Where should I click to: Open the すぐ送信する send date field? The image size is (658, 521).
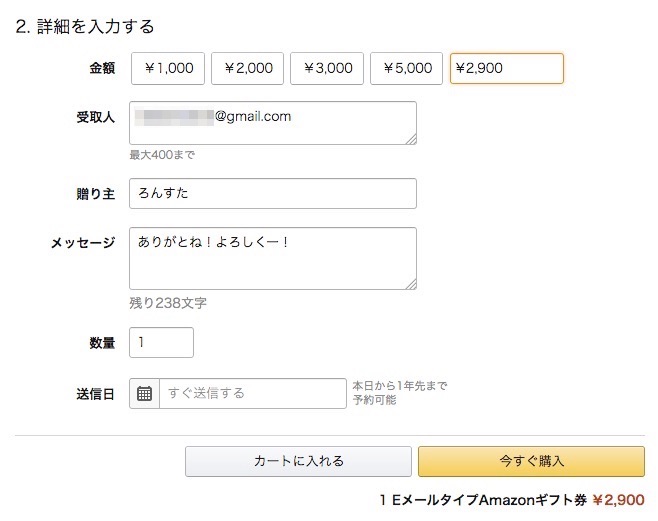click(252, 393)
